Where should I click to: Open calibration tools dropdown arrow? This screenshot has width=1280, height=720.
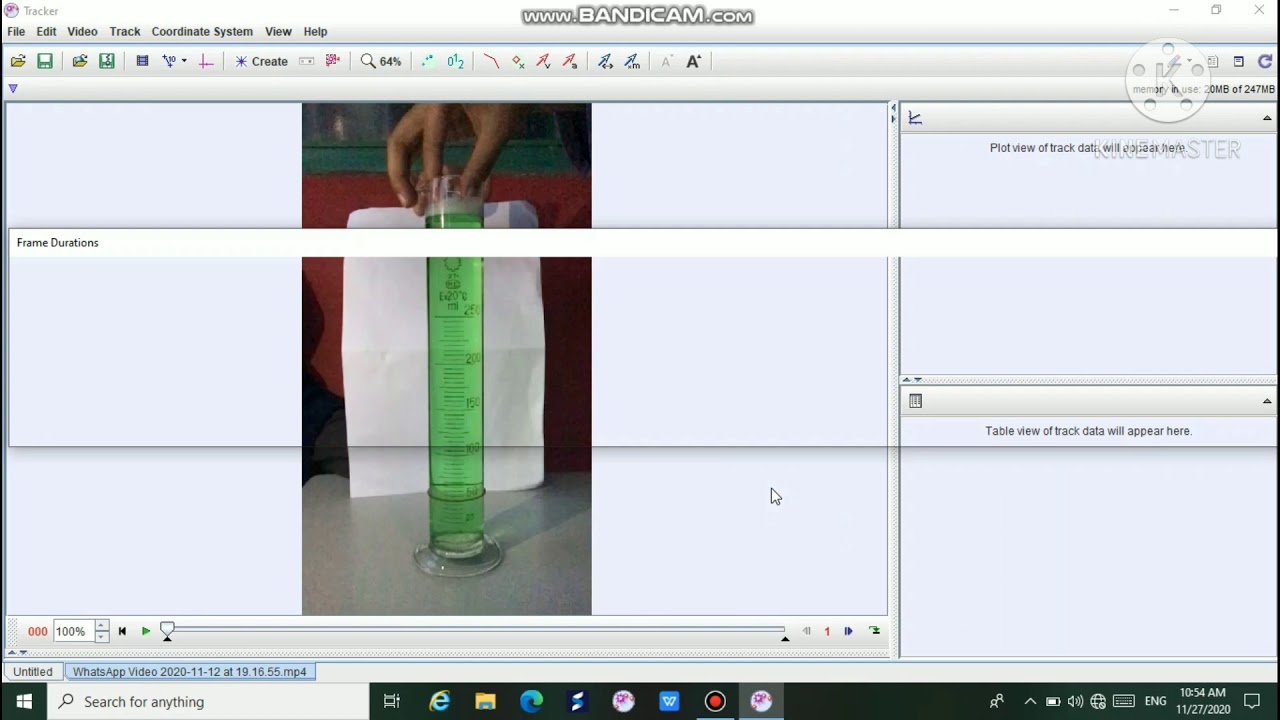pyautogui.click(x=184, y=61)
